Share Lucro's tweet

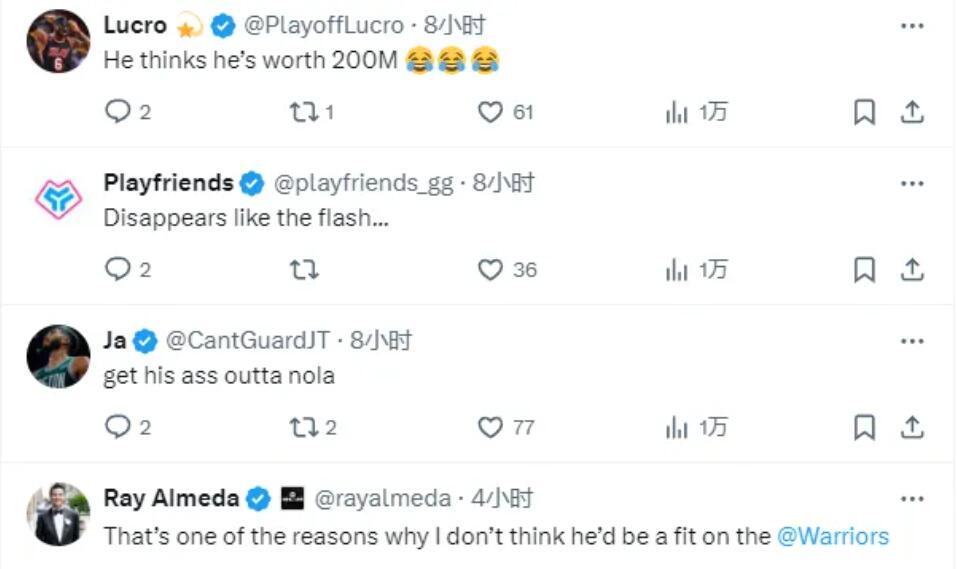912,112
